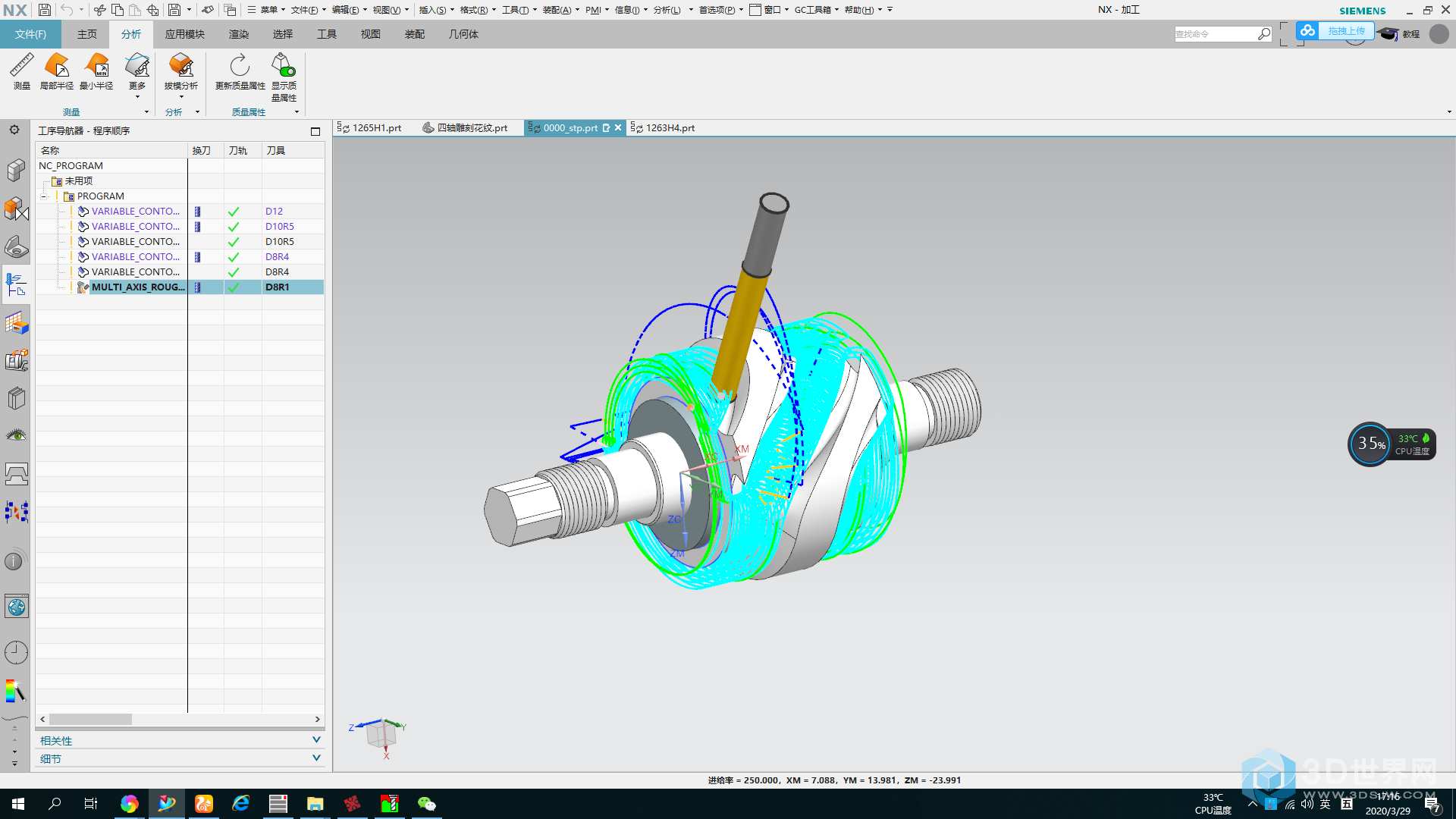The height and width of the screenshot is (819, 1456).
Task: Click the Copy icon in top toolbar
Action: (118, 10)
